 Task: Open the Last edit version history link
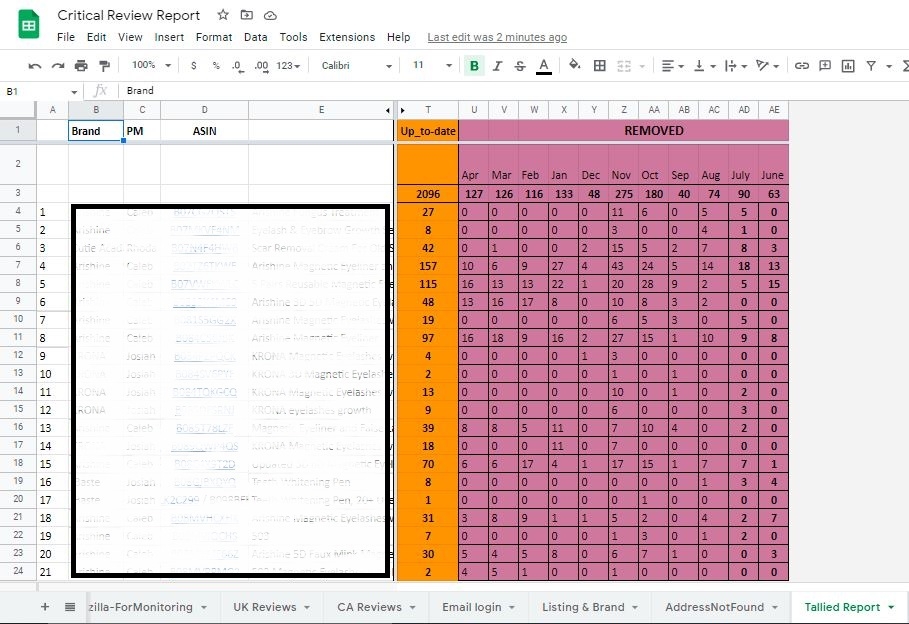tap(497, 37)
